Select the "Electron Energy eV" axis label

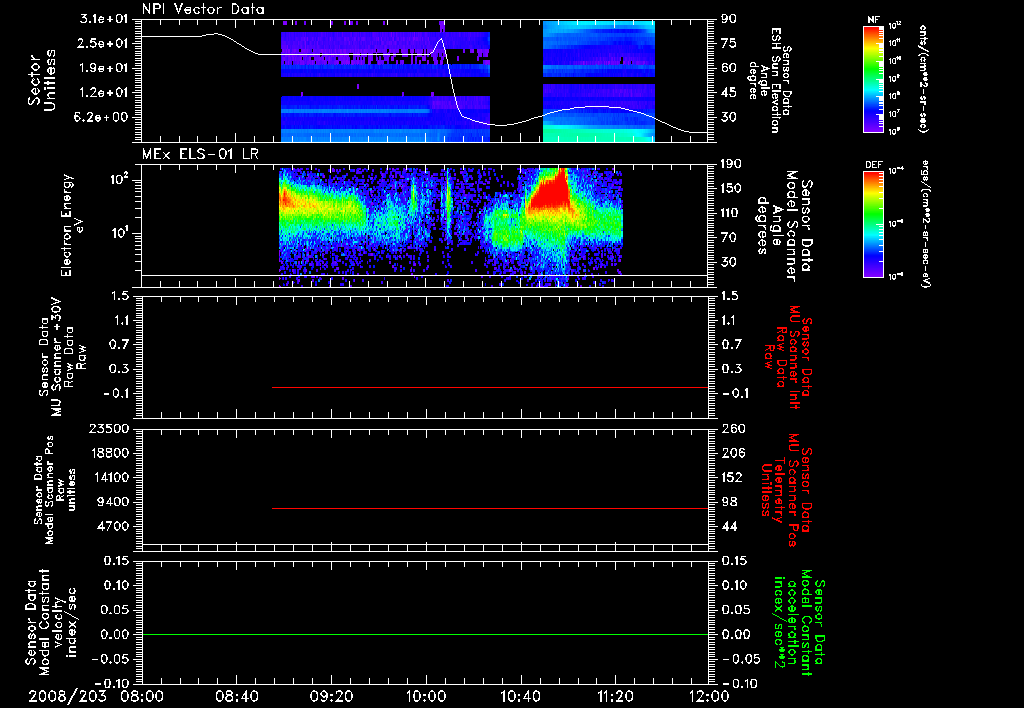(x=73, y=225)
